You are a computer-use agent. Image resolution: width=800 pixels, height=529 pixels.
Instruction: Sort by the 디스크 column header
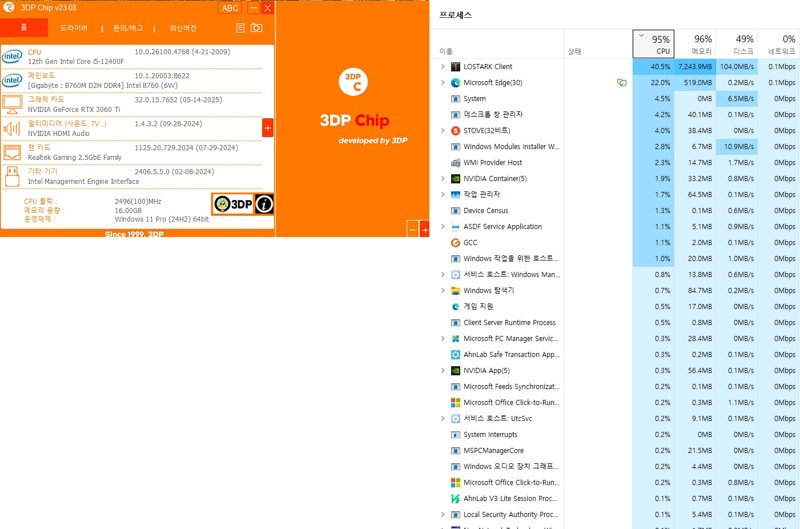pyautogui.click(x=737, y=44)
